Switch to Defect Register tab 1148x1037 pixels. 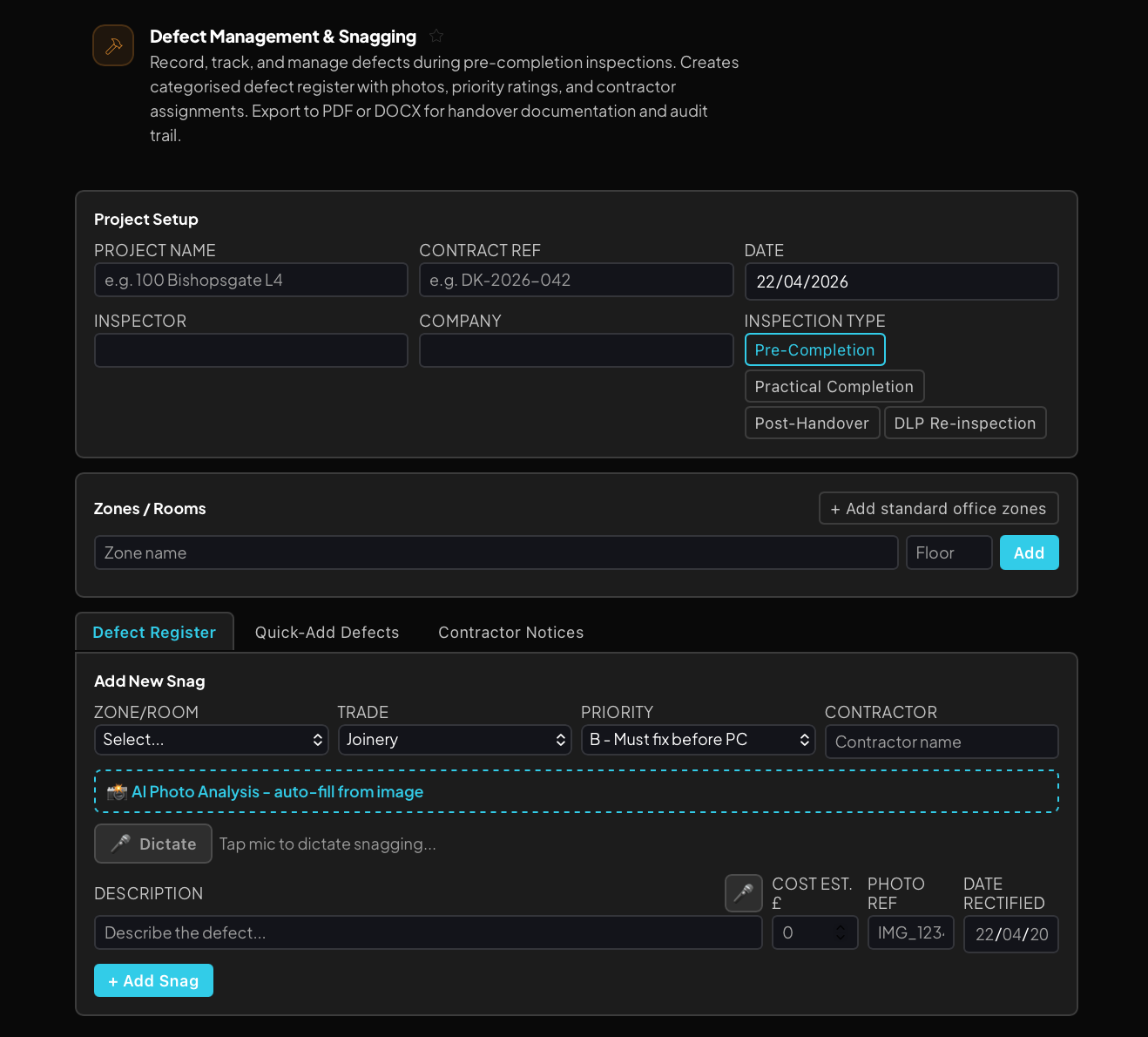pyautogui.click(x=154, y=632)
